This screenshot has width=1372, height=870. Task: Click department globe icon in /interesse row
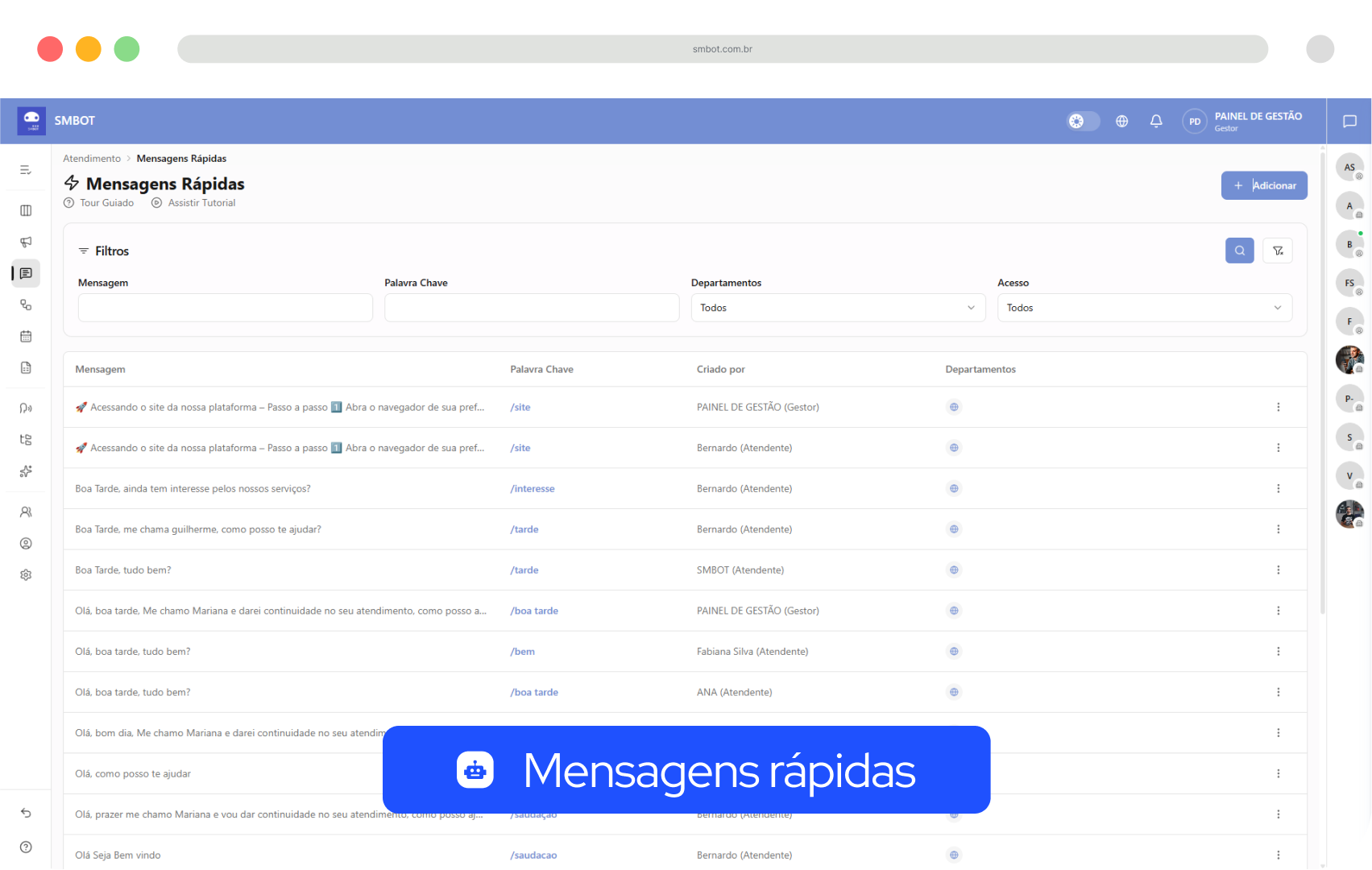click(x=954, y=488)
